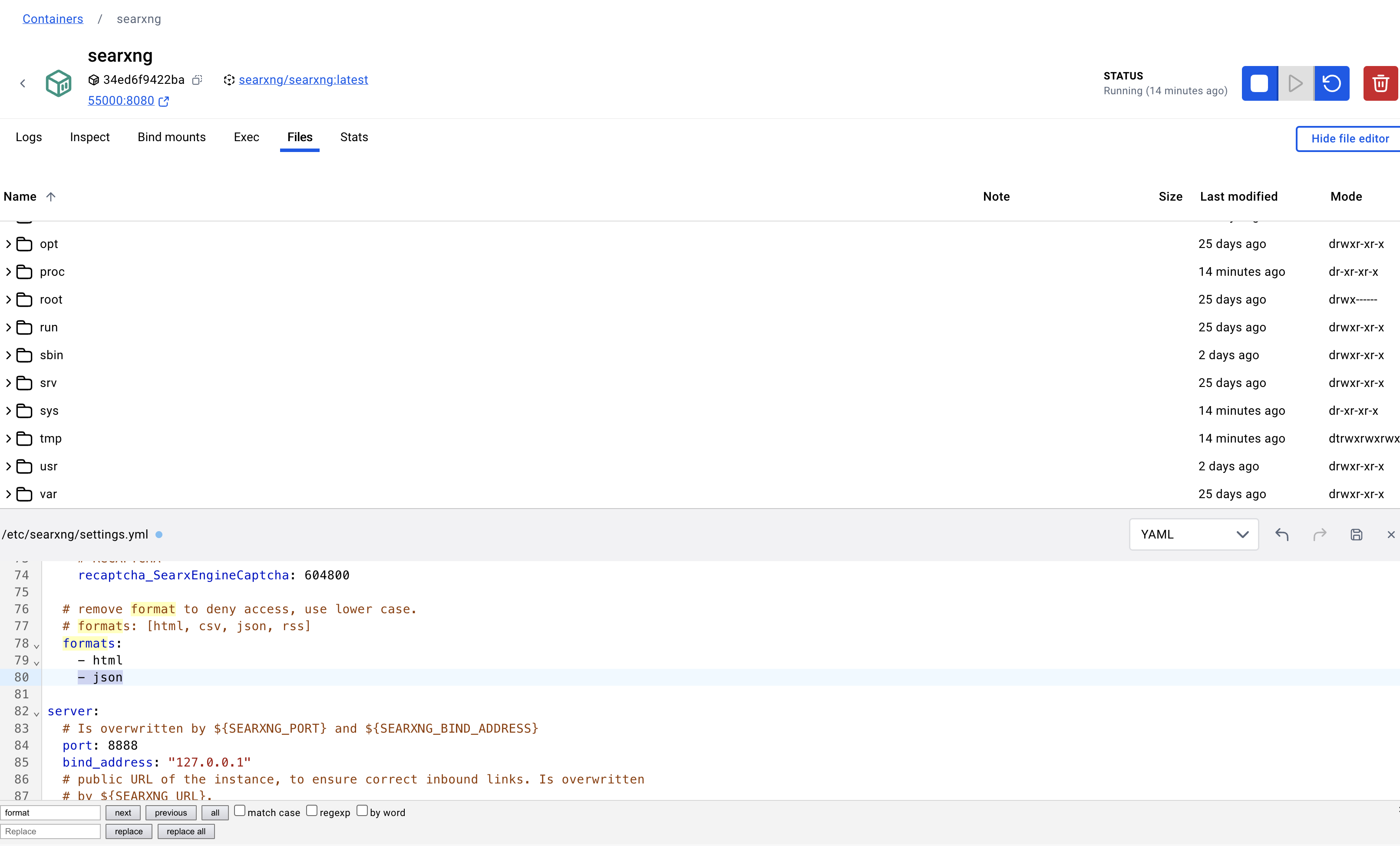Delete the searxng container with the trash icon

[1380, 83]
